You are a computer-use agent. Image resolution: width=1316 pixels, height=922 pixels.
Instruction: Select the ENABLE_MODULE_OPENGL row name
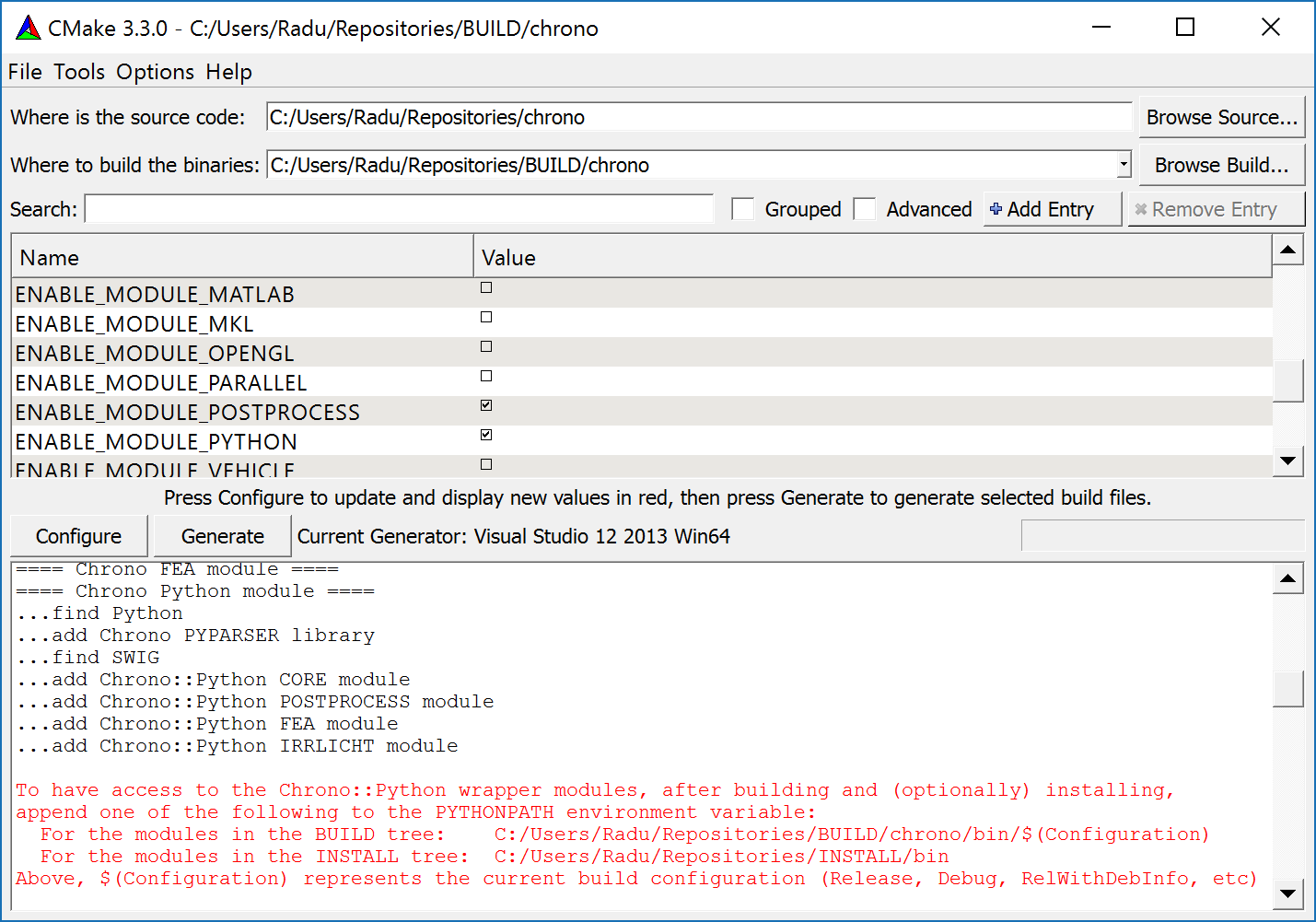coord(155,354)
